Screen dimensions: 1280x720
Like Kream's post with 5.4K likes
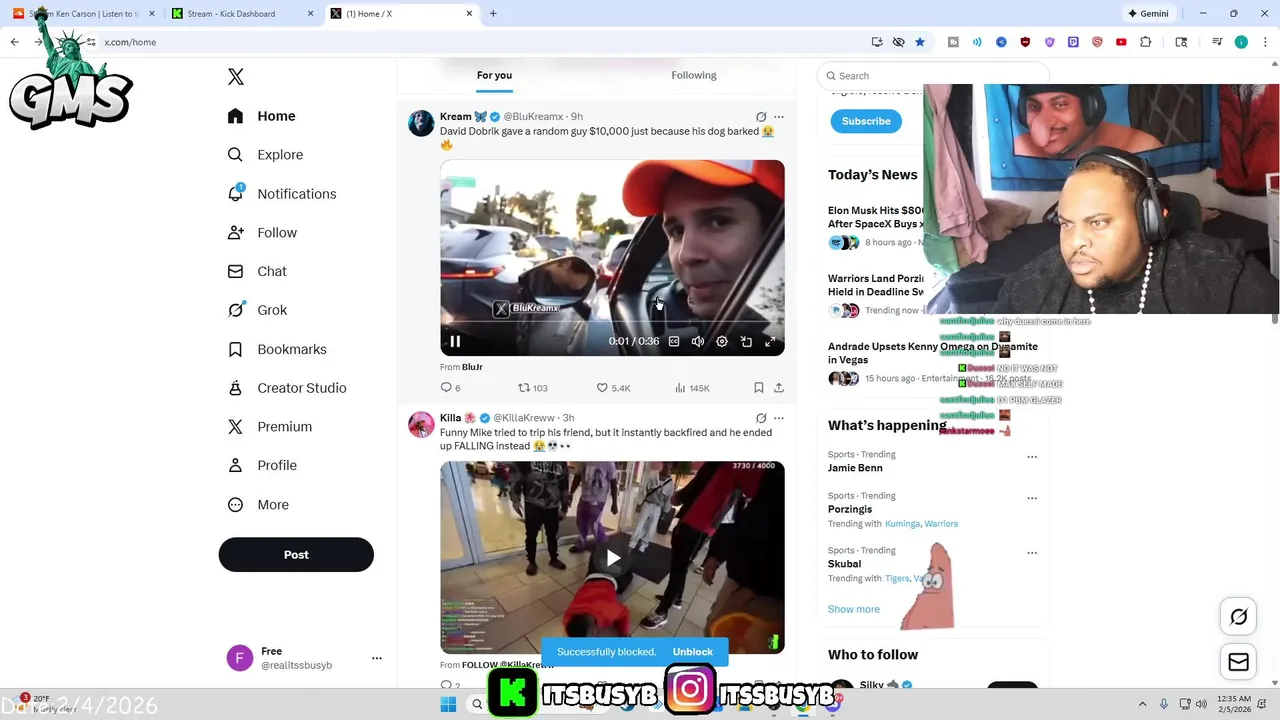pyautogui.click(x=613, y=388)
